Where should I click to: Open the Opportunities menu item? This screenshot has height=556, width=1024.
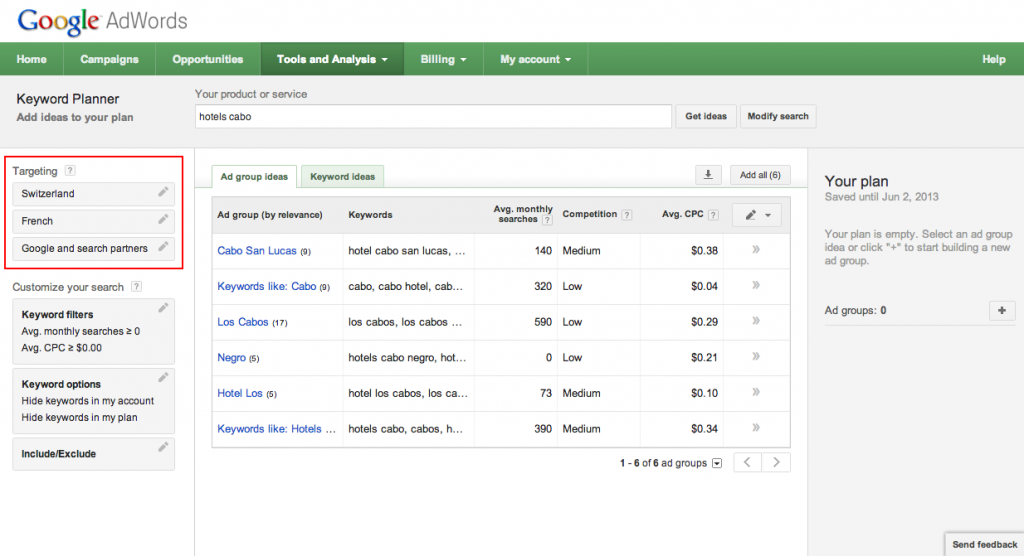208,59
